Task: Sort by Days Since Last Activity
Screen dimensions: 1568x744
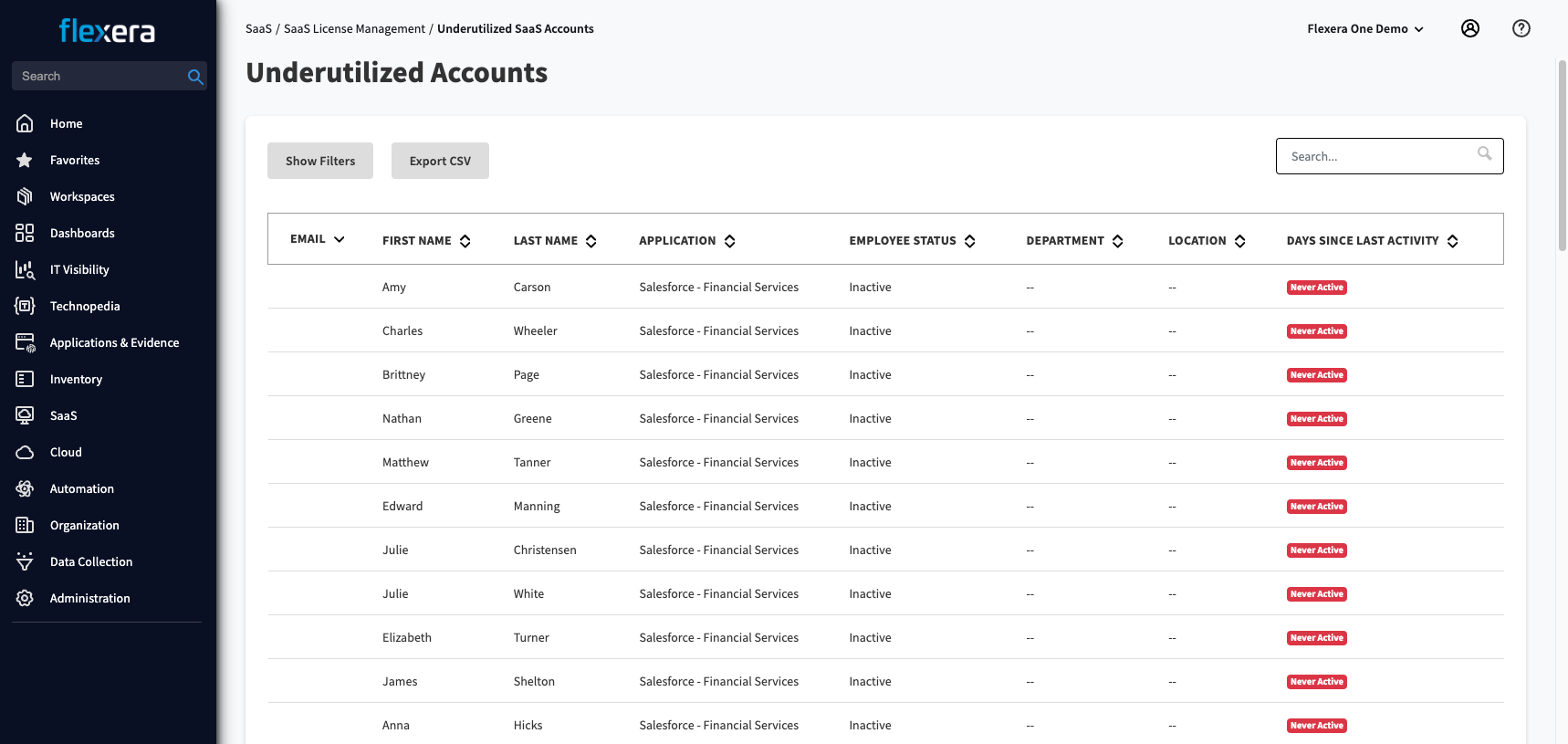Action: [1452, 241]
